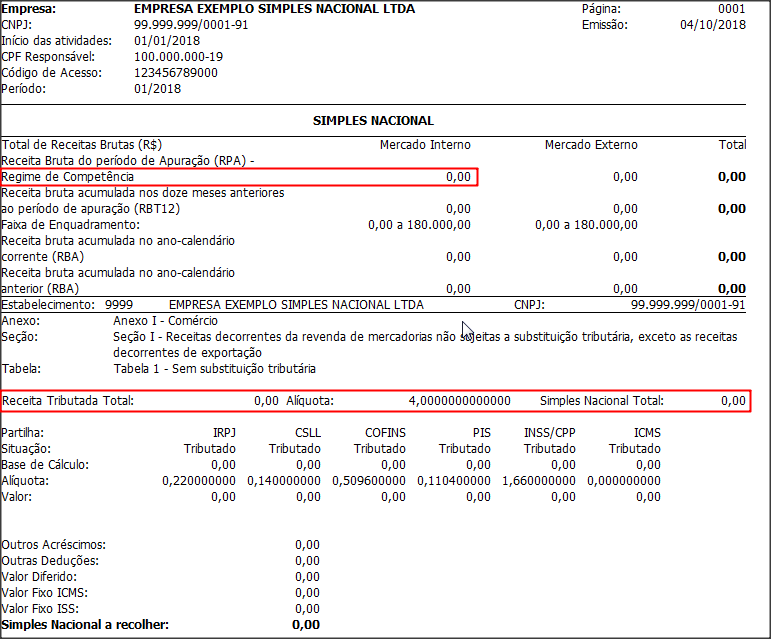Select Mercado Interno range 0,00 a 180.000,00
The image size is (771, 639).
point(419,225)
